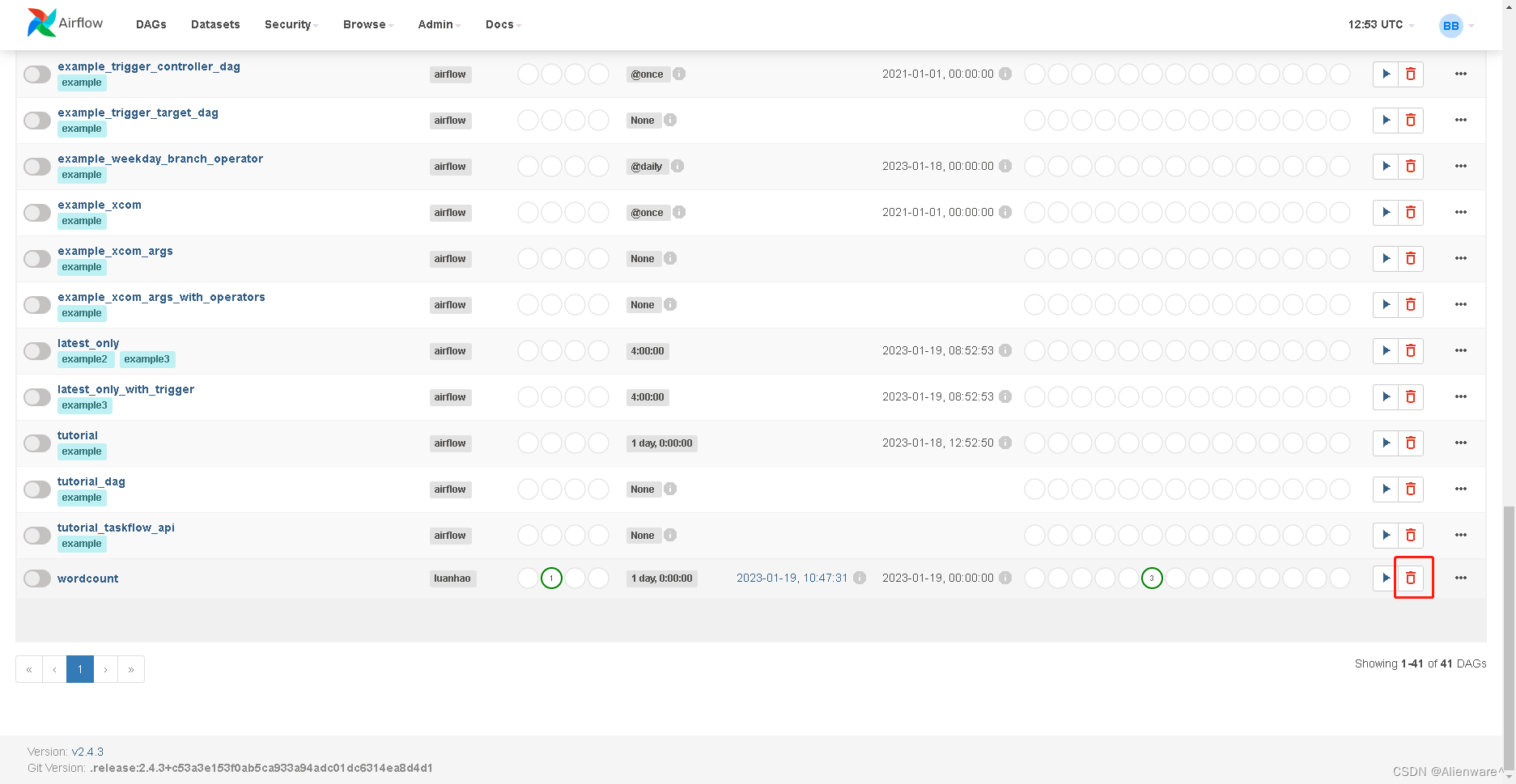Screen dimensions: 1516x784
Task: Trigger the wordcount DAG via play icon
Action: (x=1385, y=578)
